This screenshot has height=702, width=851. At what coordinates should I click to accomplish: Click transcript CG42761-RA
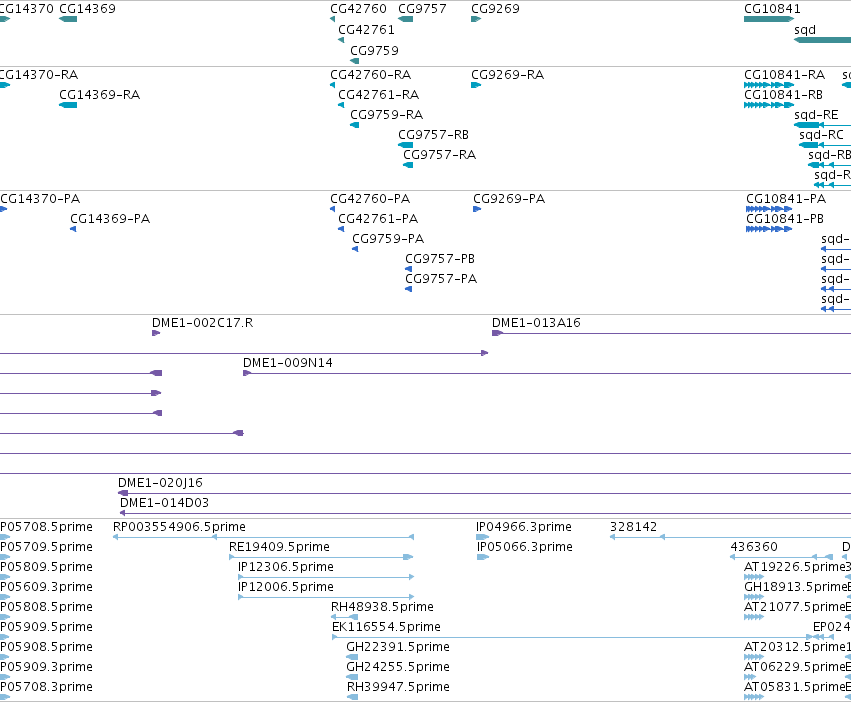point(379,95)
